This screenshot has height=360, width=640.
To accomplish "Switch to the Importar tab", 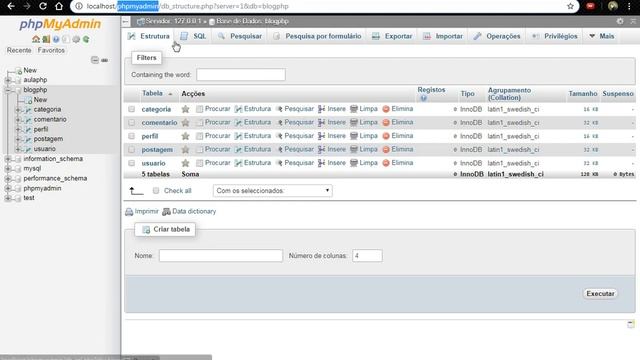I will pyautogui.click(x=443, y=36).
